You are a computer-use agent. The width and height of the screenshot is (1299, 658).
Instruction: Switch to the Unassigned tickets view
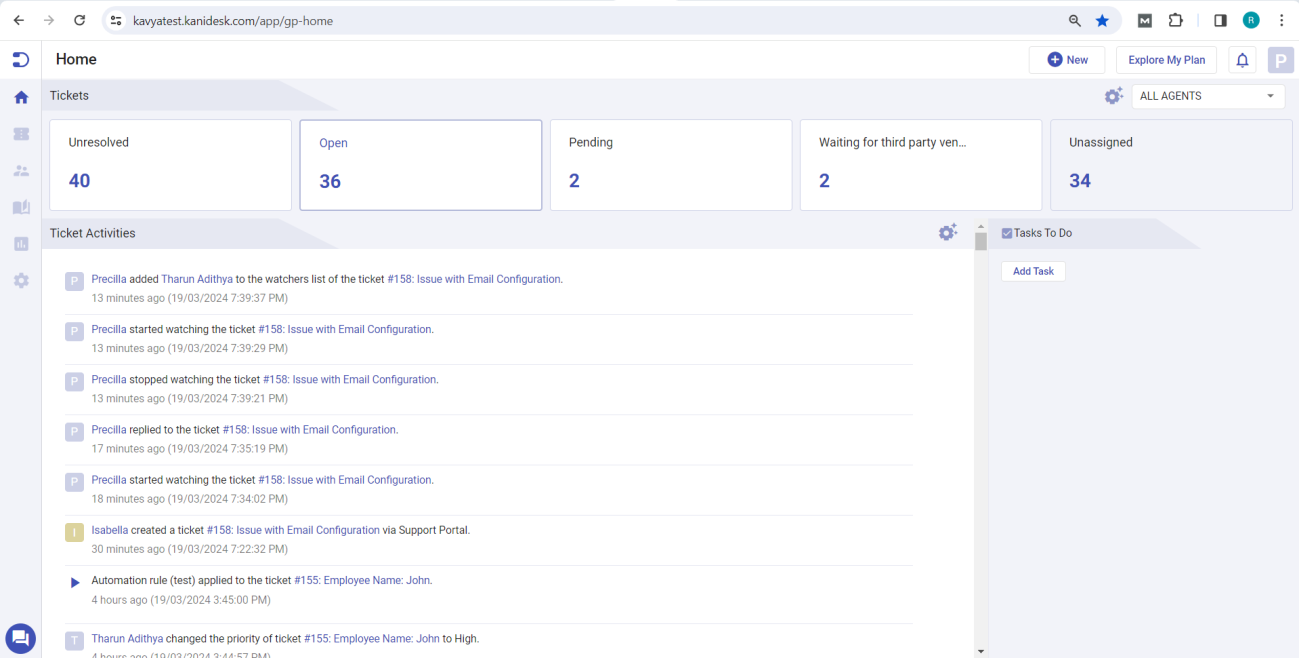point(1170,165)
